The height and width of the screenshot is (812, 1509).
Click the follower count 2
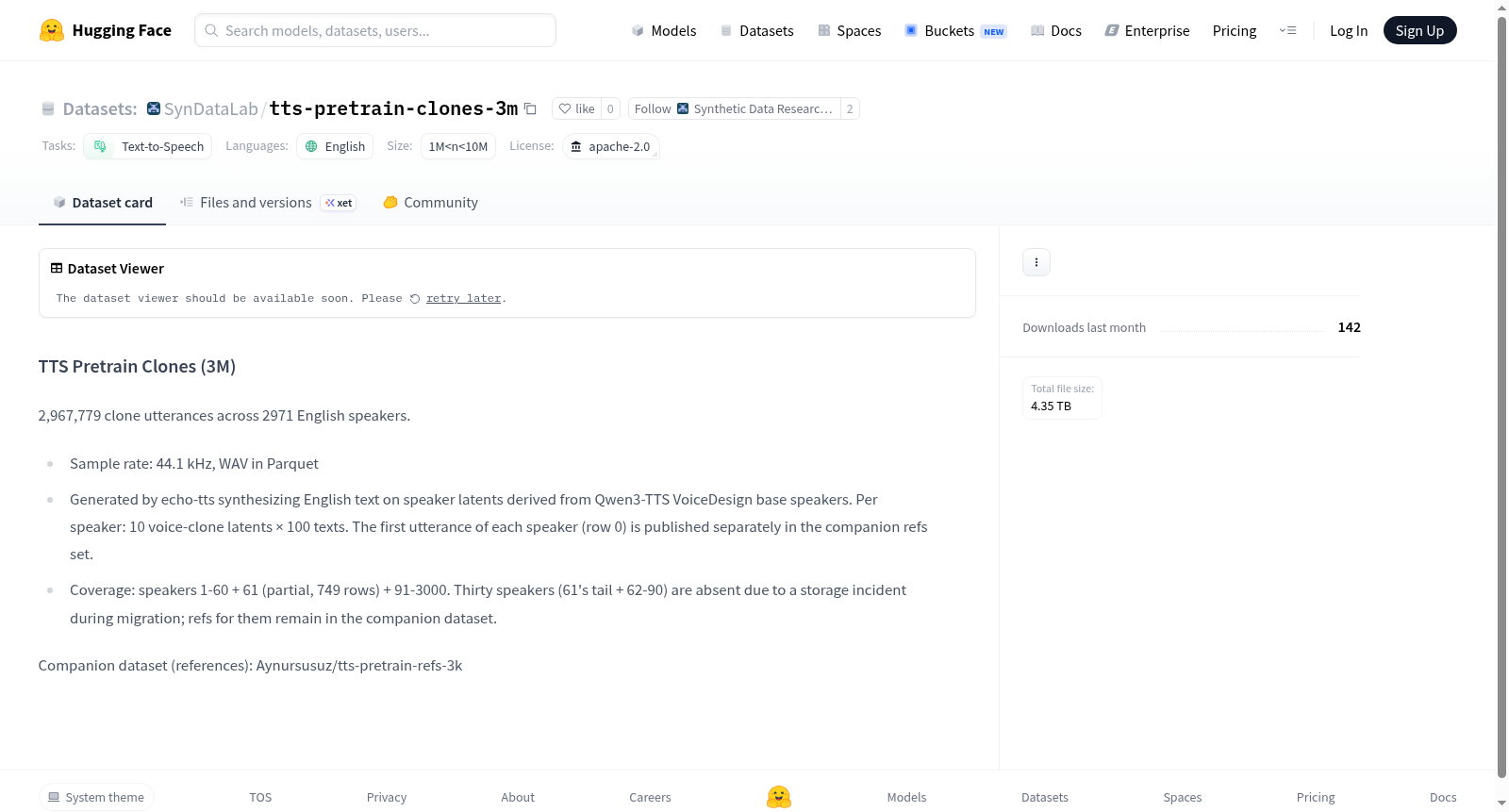(850, 108)
